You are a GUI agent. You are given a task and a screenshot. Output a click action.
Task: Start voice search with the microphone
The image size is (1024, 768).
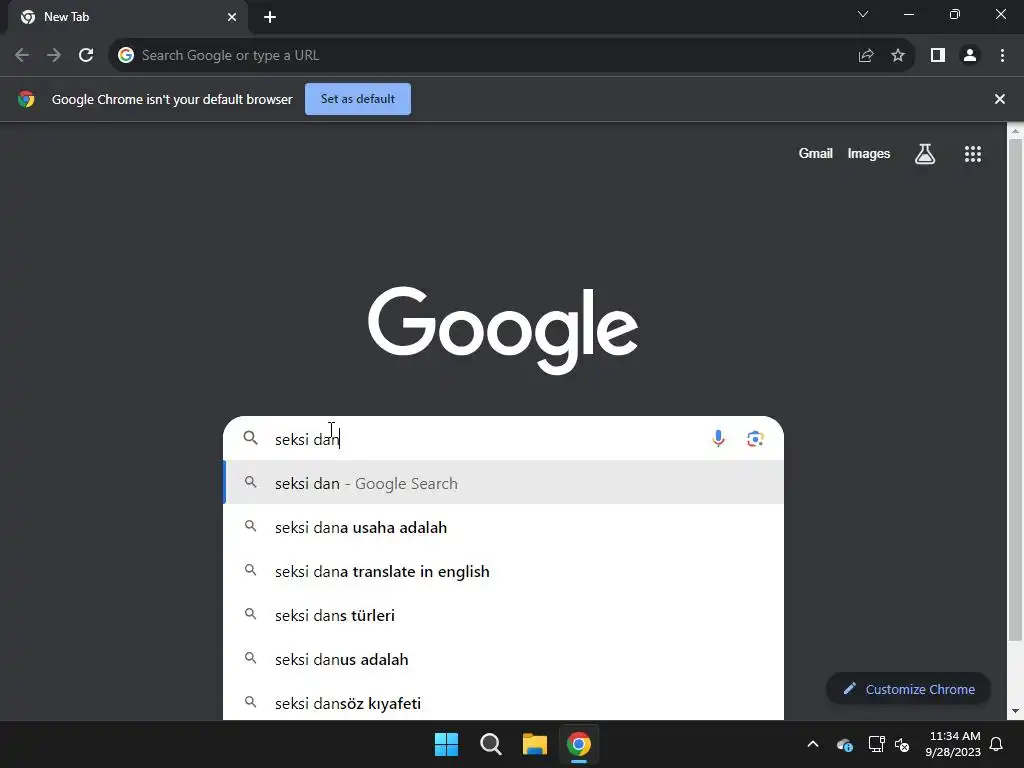(x=718, y=438)
